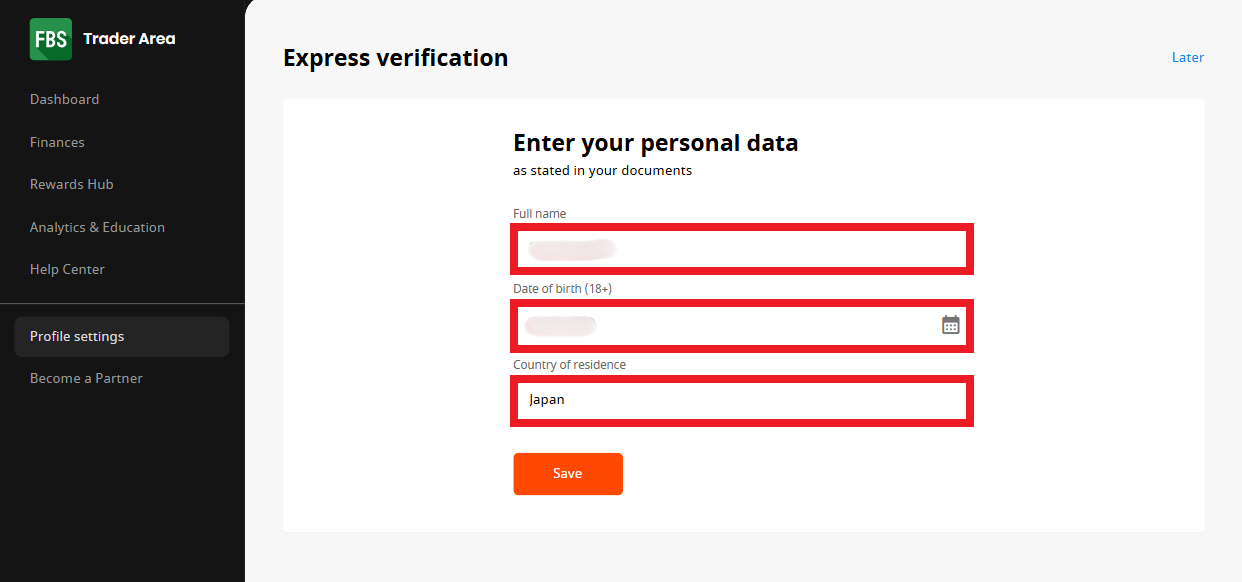Open Rewards Hub from the sidebar
The height and width of the screenshot is (582, 1242).
pyautogui.click(x=72, y=184)
